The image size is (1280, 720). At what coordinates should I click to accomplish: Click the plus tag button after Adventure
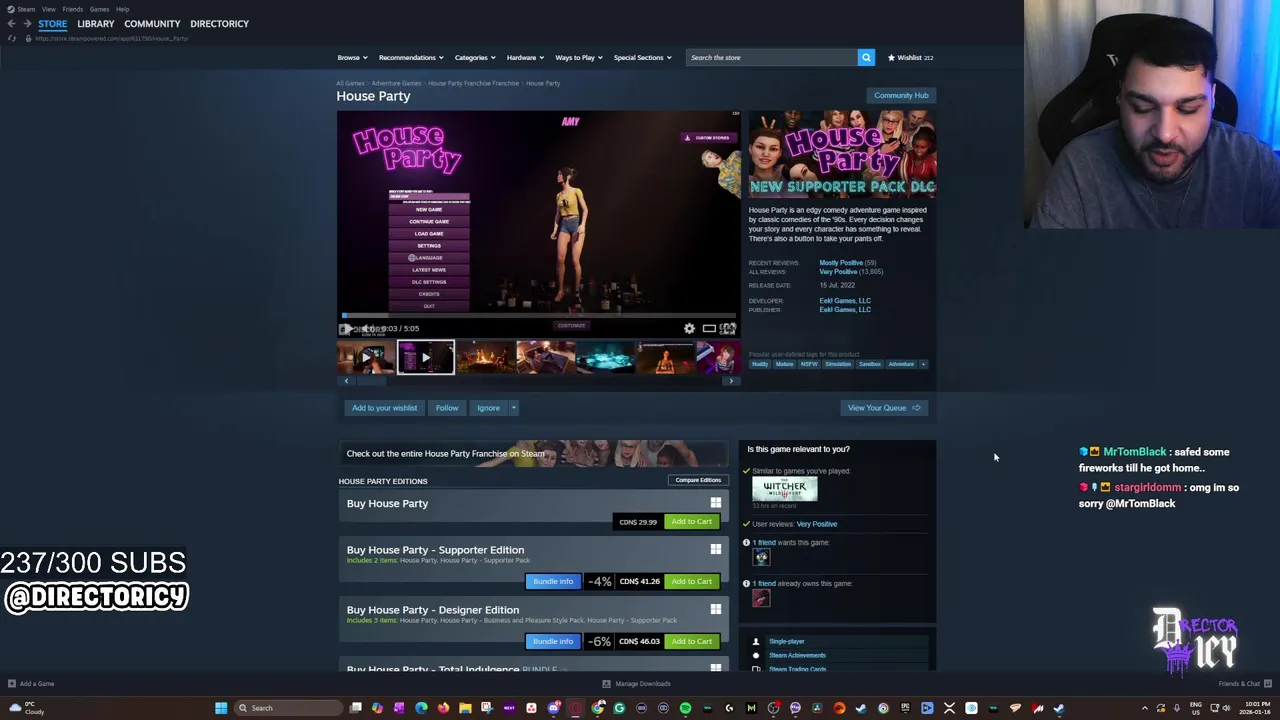[923, 364]
